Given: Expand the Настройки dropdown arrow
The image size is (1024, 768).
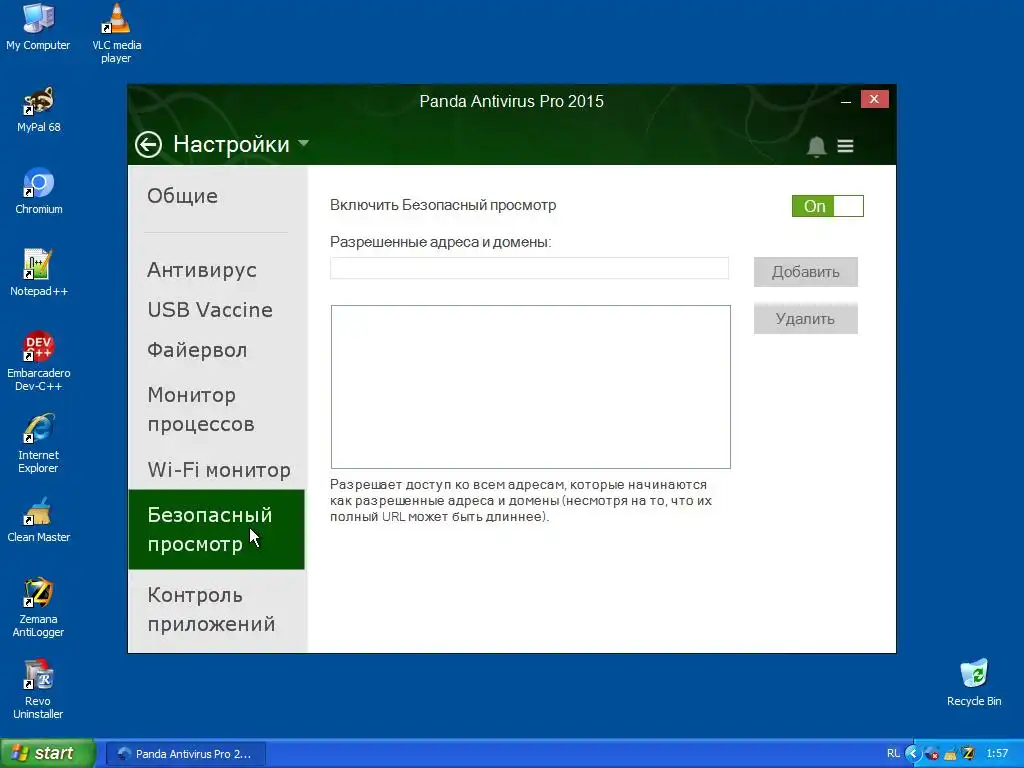Looking at the screenshot, I should pyautogui.click(x=303, y=143).
